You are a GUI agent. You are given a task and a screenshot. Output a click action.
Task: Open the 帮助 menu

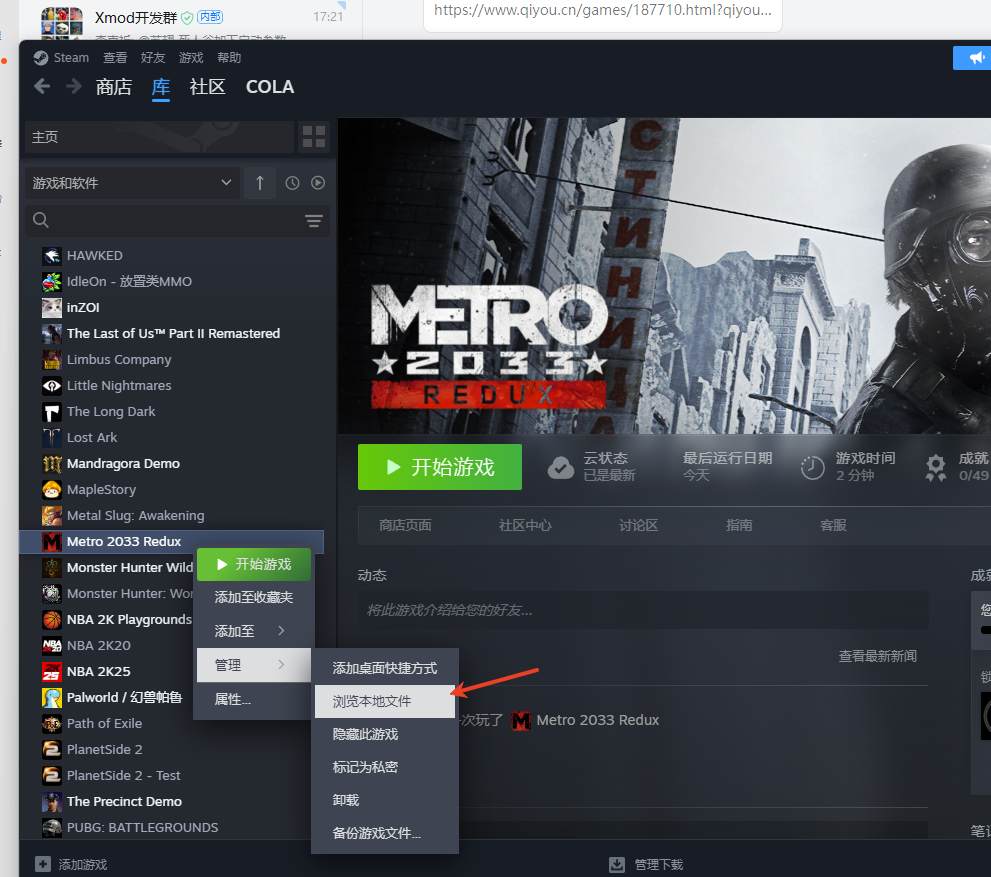point(229,58)
